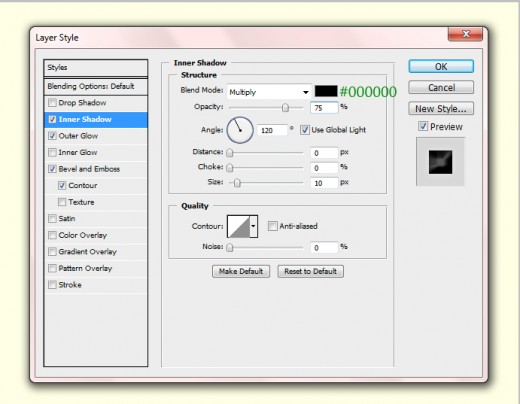This screenshot has width=520, height=404.
Task: Uncheck the Inner Shadow checkbox
Action: 52,119
